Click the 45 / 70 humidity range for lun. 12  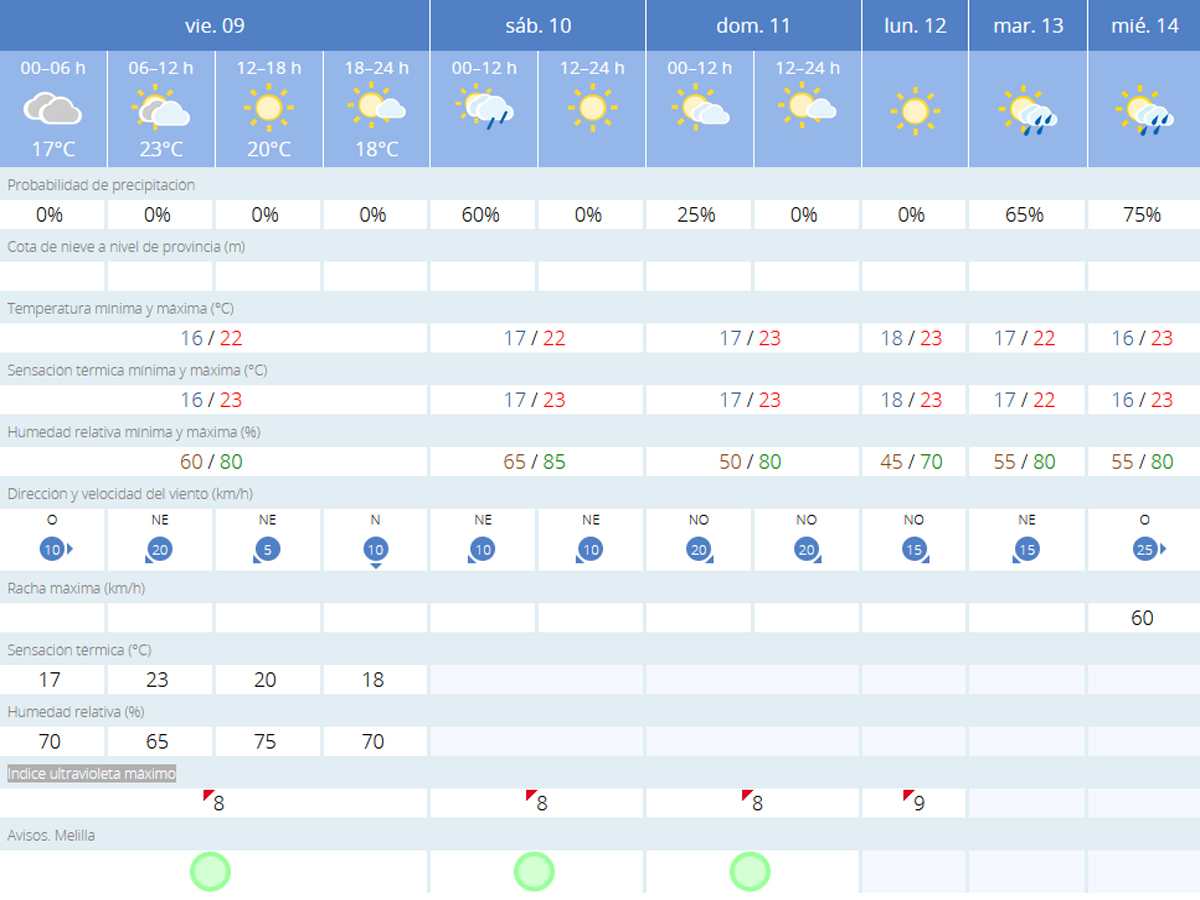click(911, 462)
